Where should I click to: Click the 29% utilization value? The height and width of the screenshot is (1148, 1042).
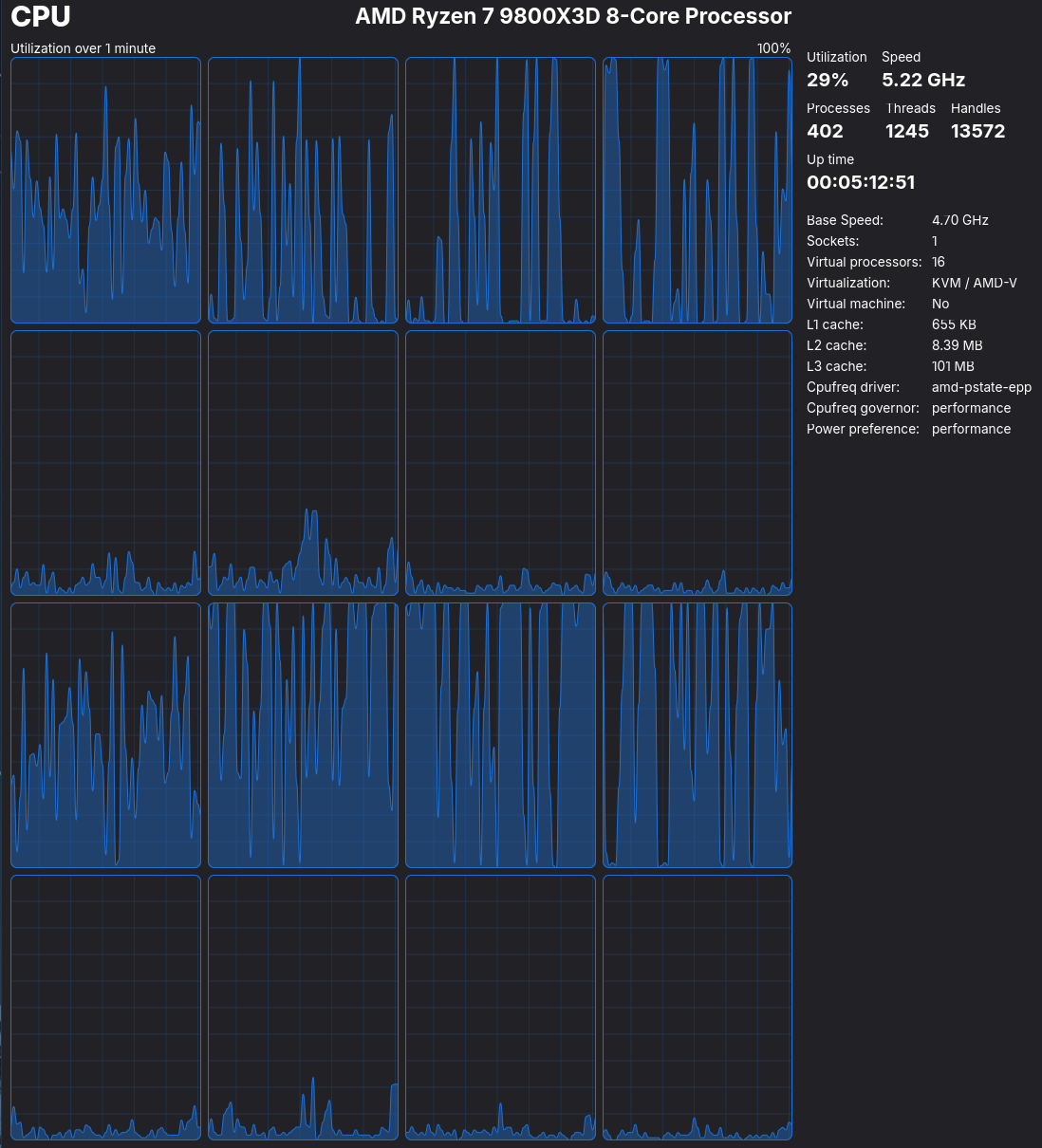(828, 81)
